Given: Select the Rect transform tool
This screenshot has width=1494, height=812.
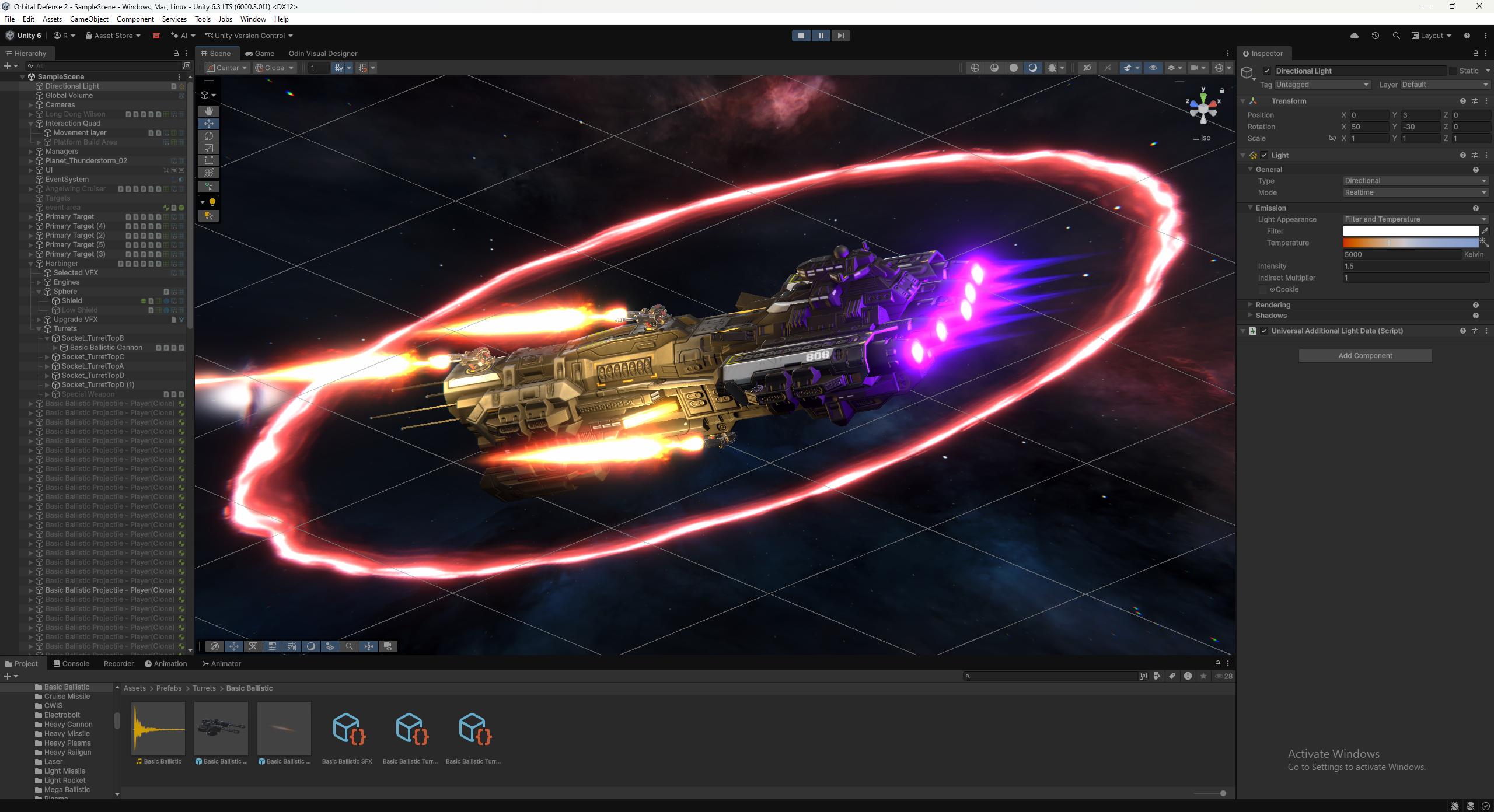Looking at the screenshot, I should (x=208, y=160).
